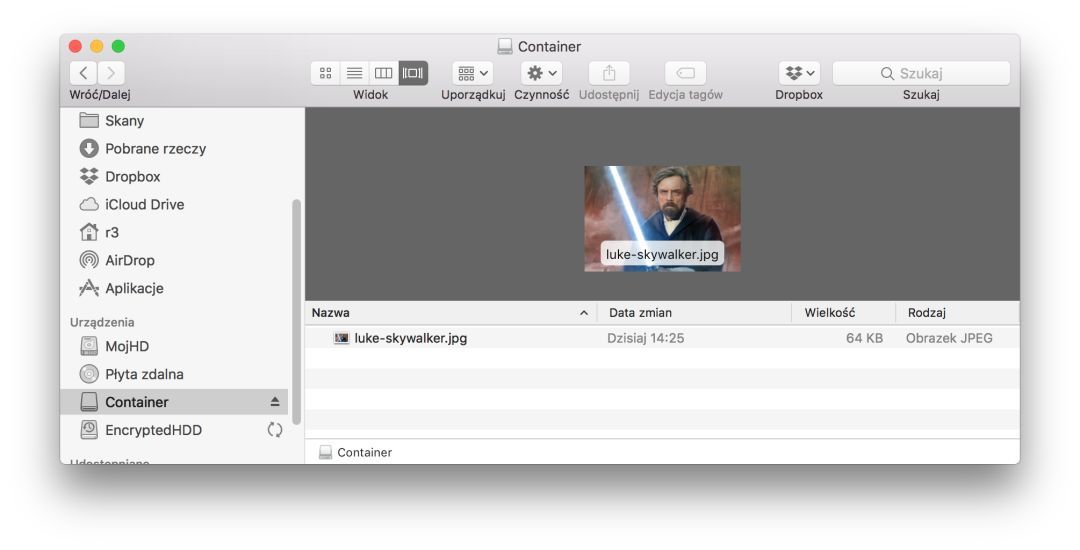
Task: Click the Szukaj search field
Action: 921,73
